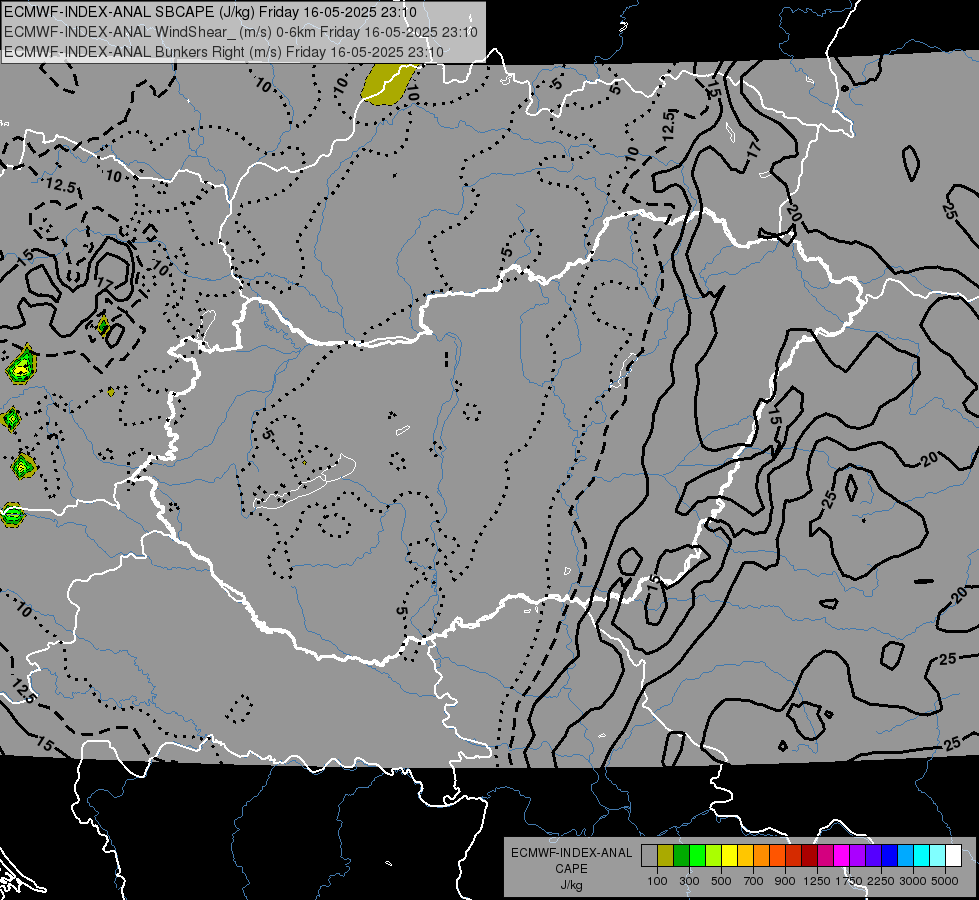Click the J/kg unit label in the legend

tap(571, 886)
